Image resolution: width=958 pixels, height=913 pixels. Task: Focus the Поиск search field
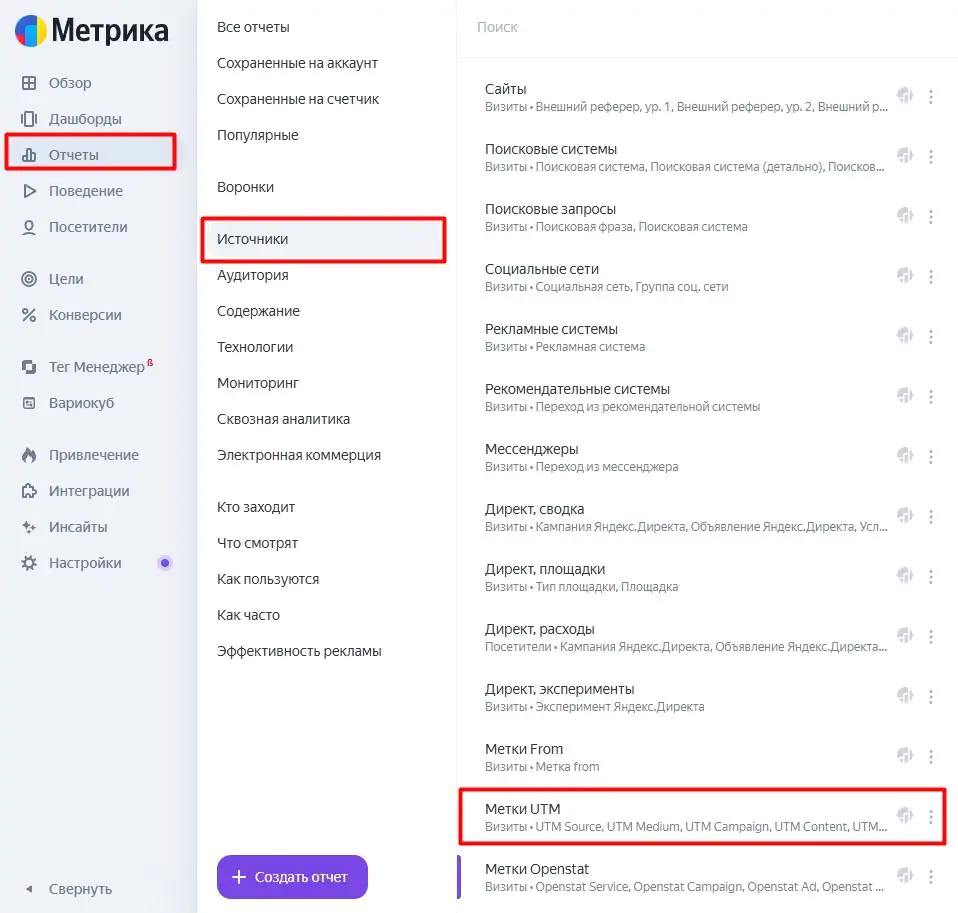(700, 27)
